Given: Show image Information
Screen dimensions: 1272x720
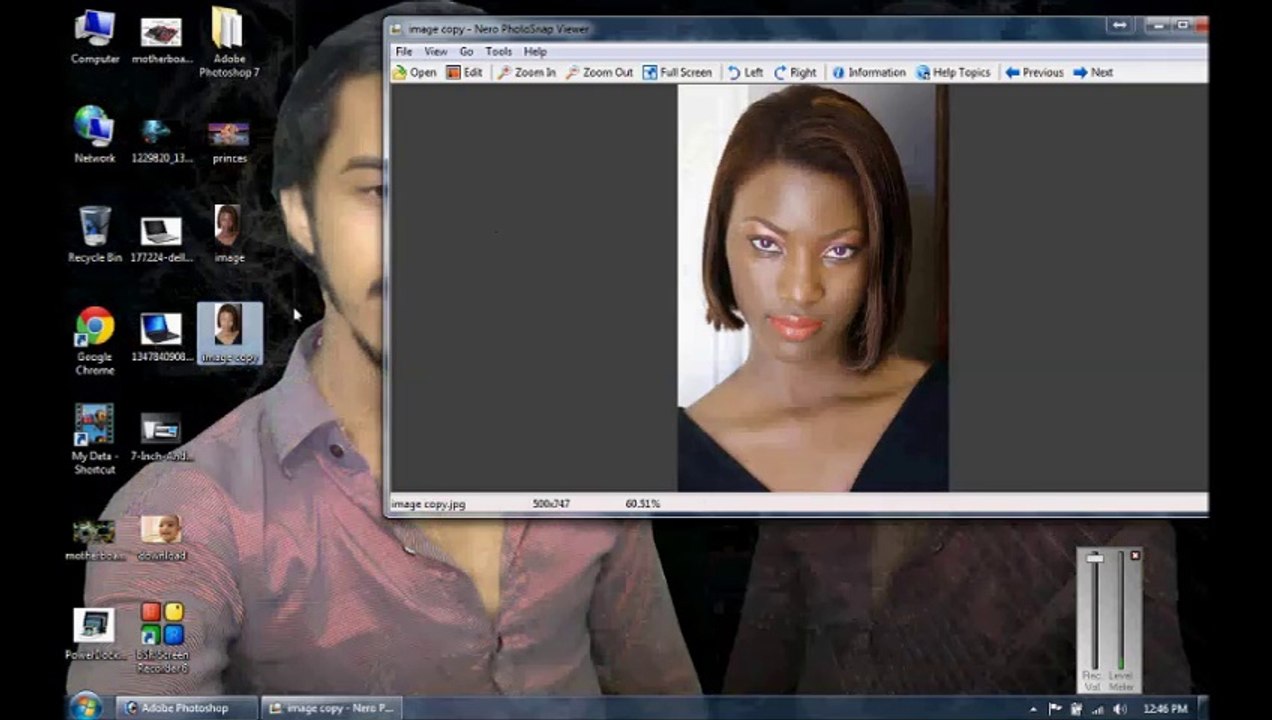Looking at the screenshot, I should (x=868, y=72).
